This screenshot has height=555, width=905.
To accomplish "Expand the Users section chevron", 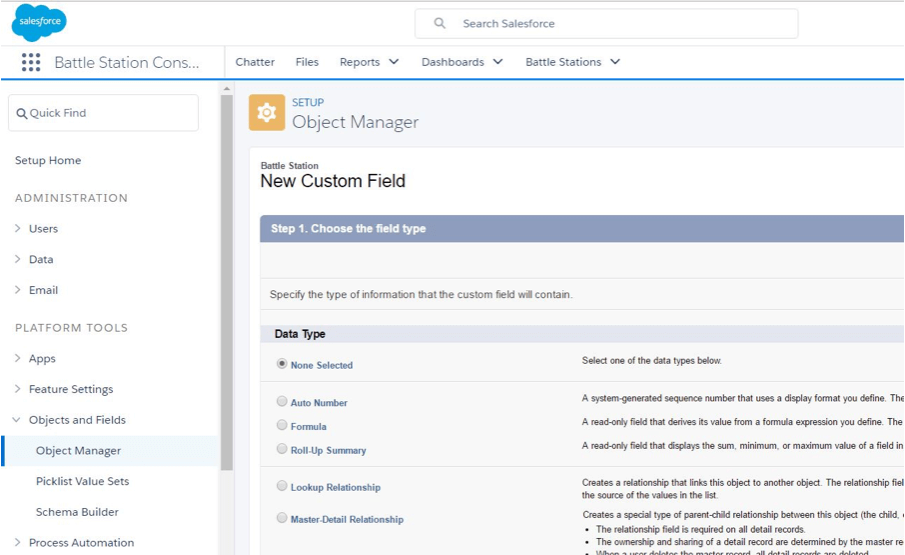I will pos(17,228).
